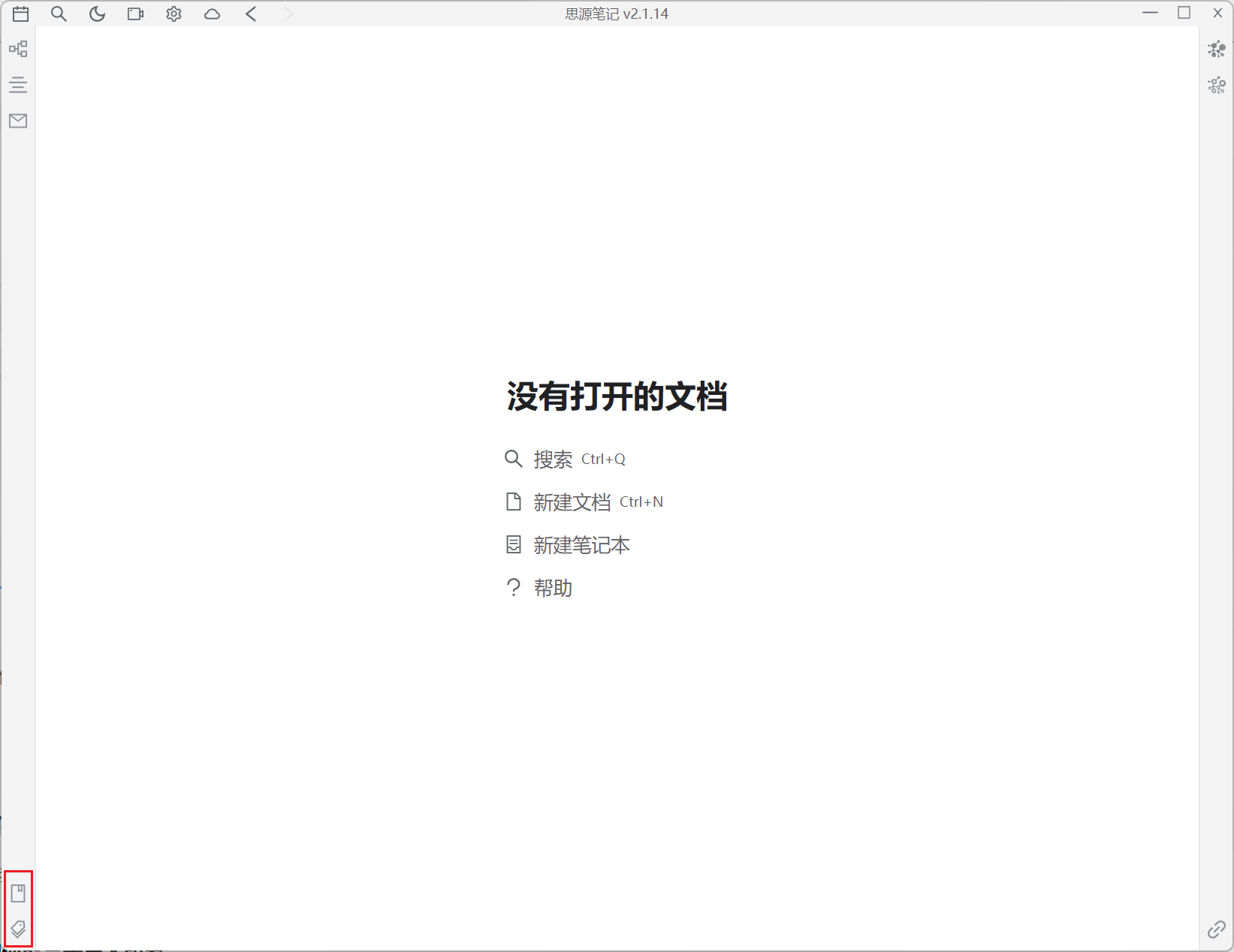
Task: Open search from the top toolbar magnifier
Action: click(59, 14)
